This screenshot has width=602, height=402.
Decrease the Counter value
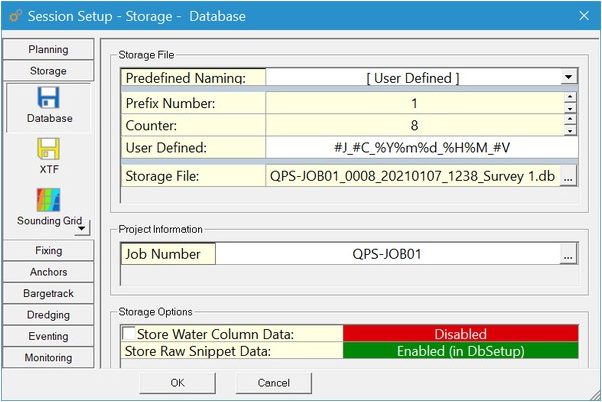pyautogui.click(x=570, y=131)
